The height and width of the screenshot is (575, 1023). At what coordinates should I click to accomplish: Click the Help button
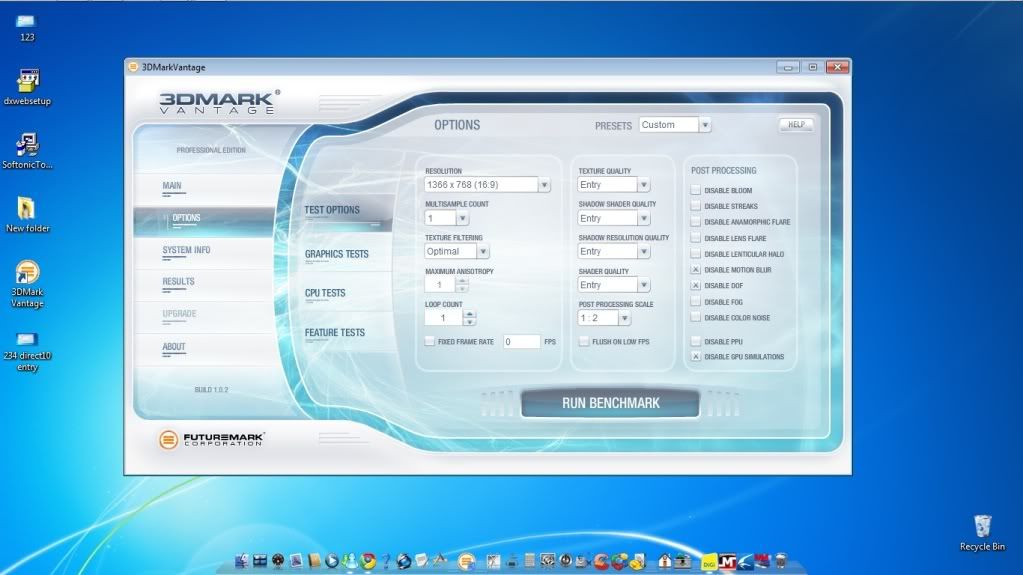point(796,125)
